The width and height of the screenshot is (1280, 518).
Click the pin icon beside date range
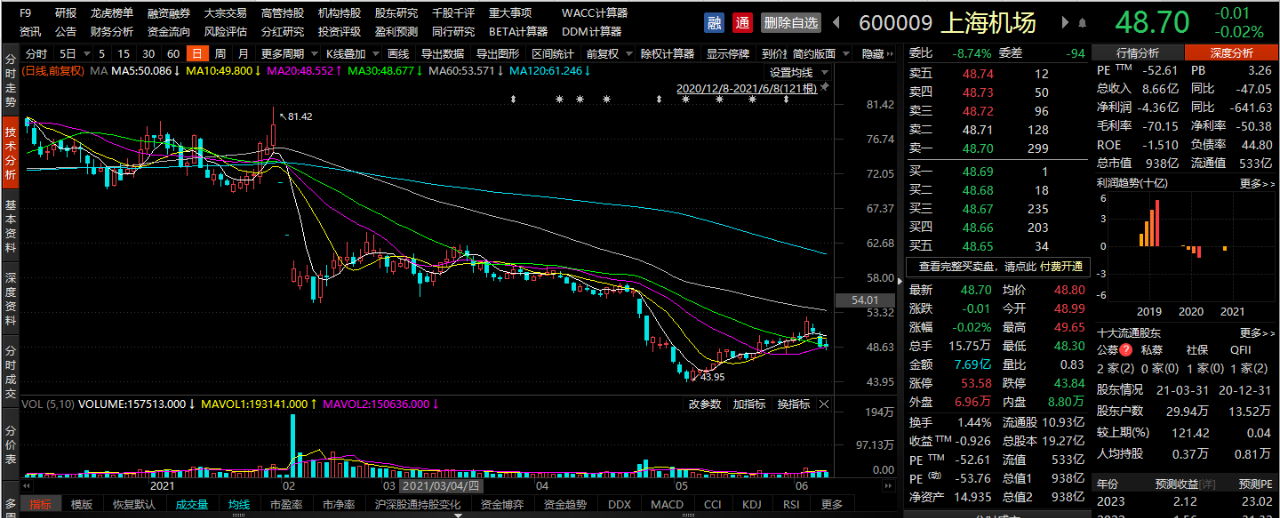coord(825,89)
